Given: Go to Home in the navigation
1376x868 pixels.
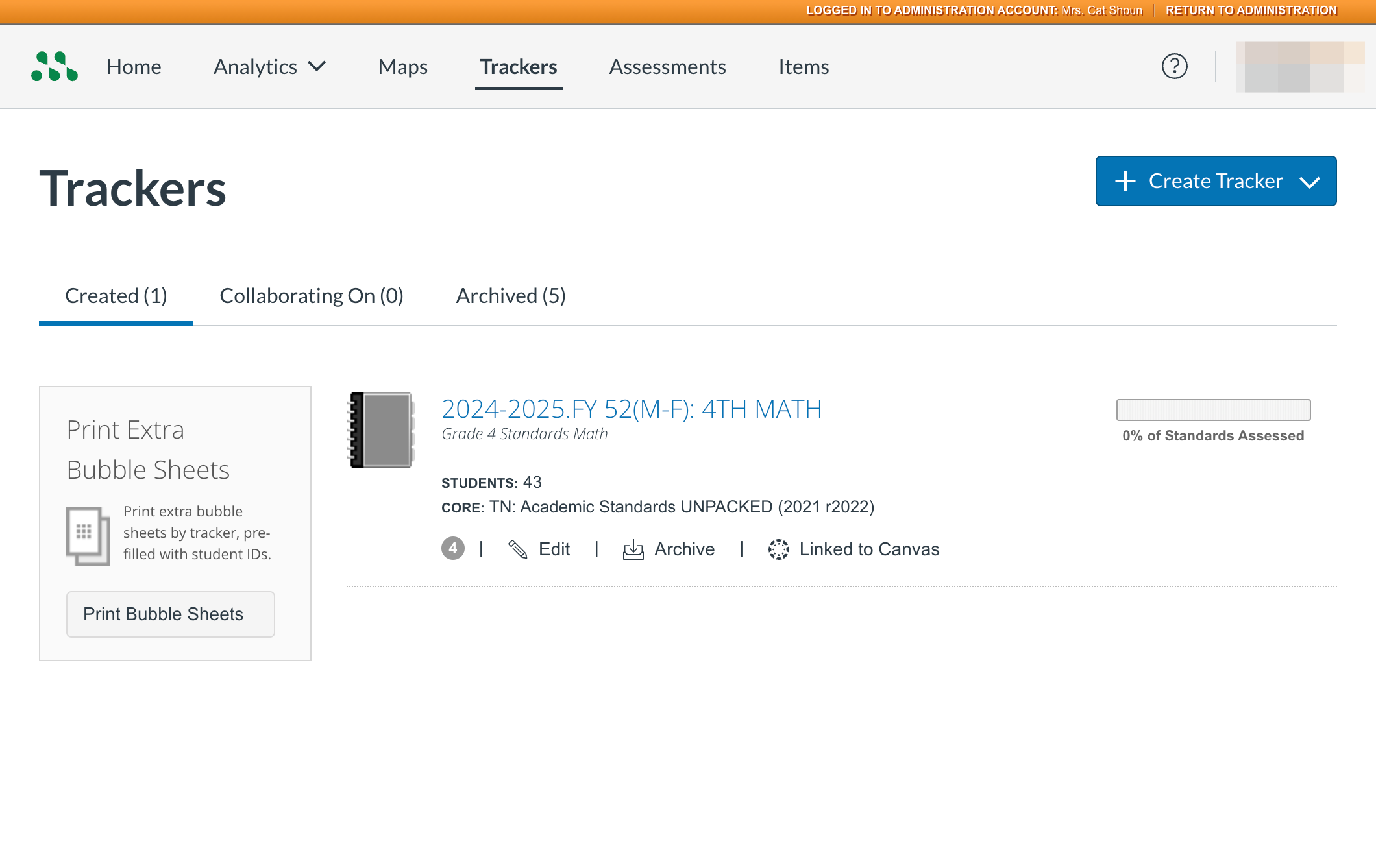Looking at the screenshot, I should tap(134, 66).
